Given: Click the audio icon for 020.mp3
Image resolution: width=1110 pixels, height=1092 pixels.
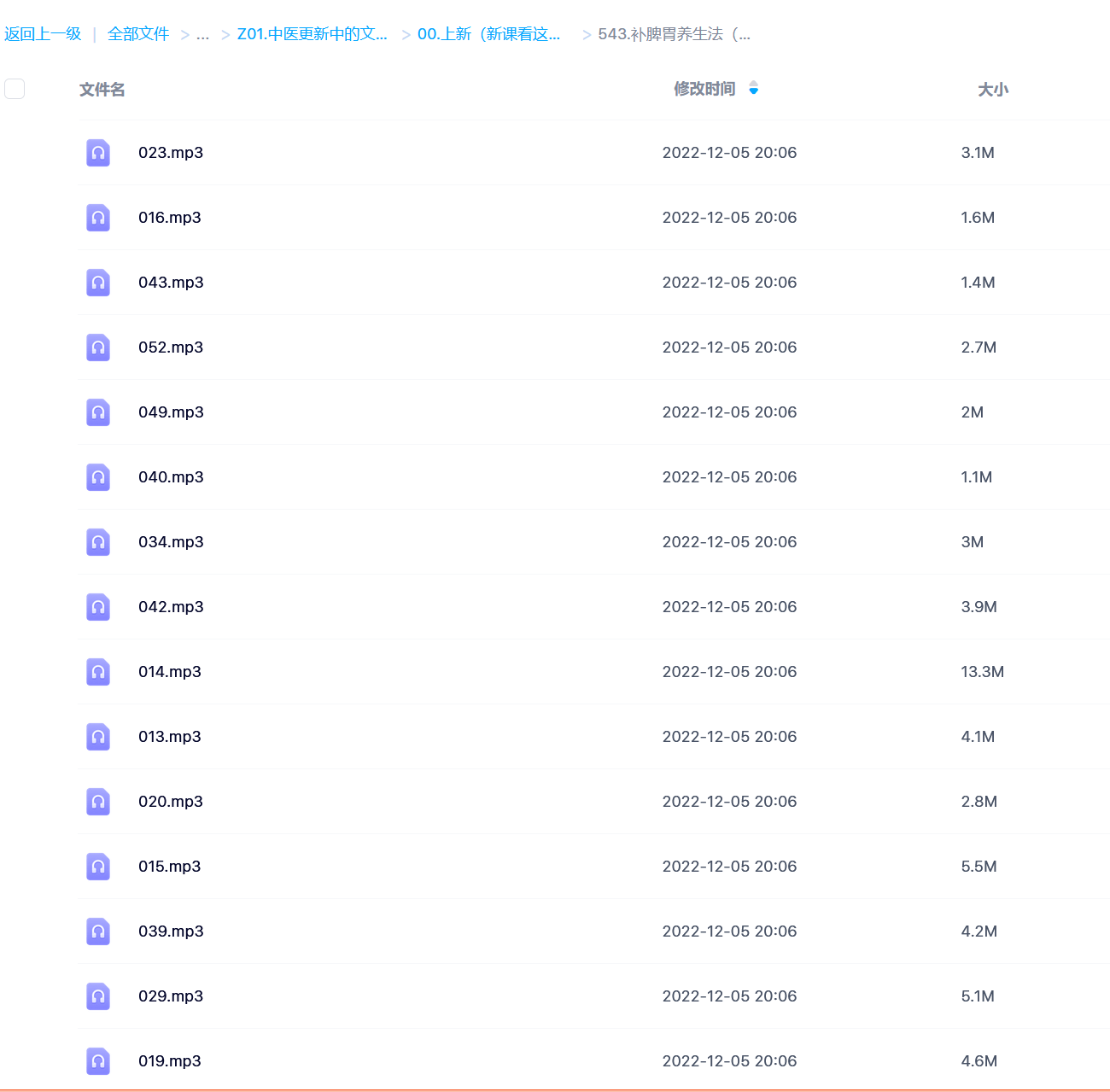Looking at the screenshot, I should [98, 802].
